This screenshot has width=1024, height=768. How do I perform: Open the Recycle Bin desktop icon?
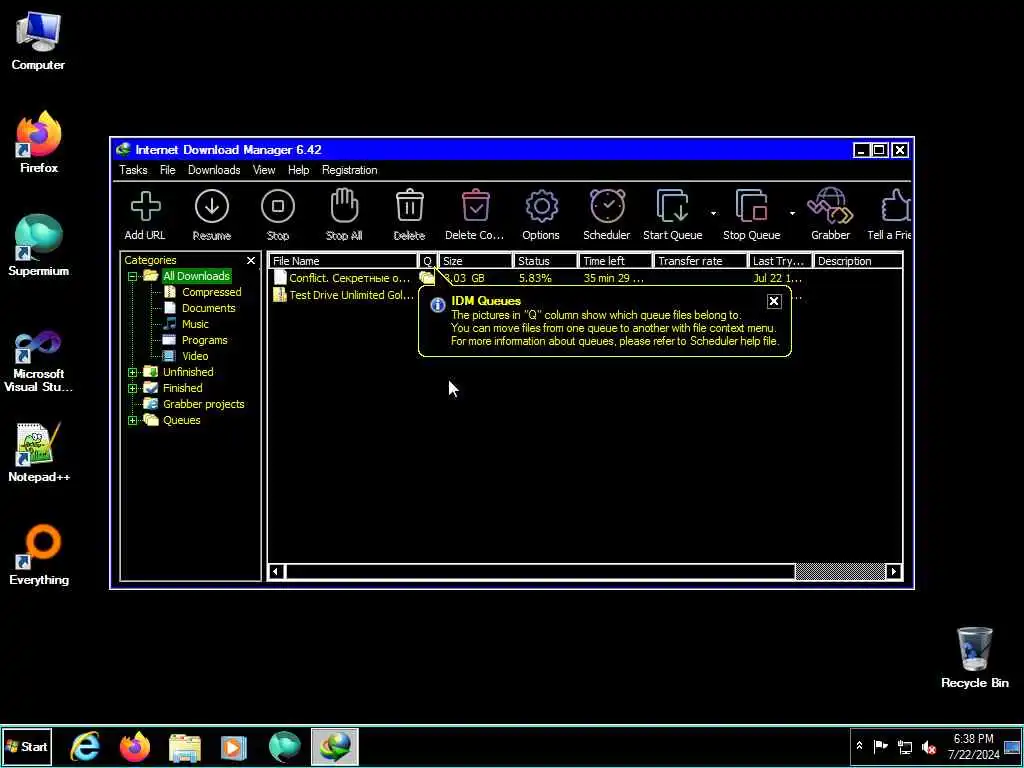[974, 658]
